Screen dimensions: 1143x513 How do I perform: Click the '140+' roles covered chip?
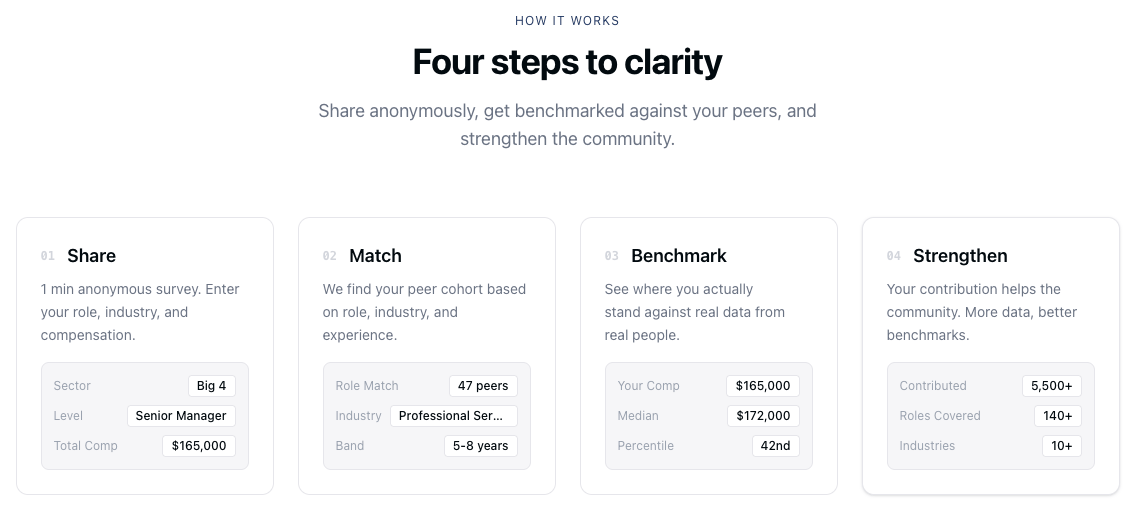click(x=1057, y=416)
